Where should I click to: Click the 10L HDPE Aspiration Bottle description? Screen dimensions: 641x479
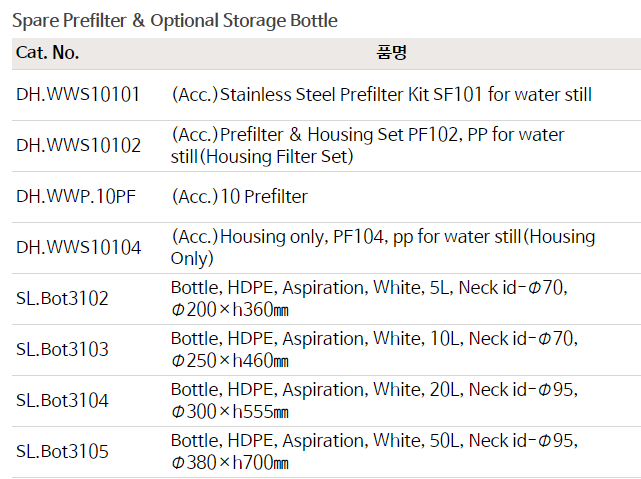(373, 339)
